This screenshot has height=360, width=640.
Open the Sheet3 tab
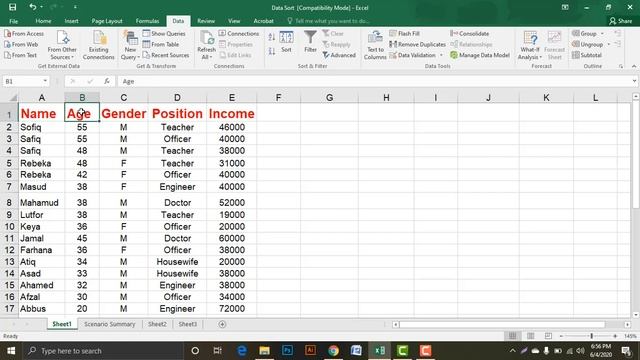(x=188, y=324)
